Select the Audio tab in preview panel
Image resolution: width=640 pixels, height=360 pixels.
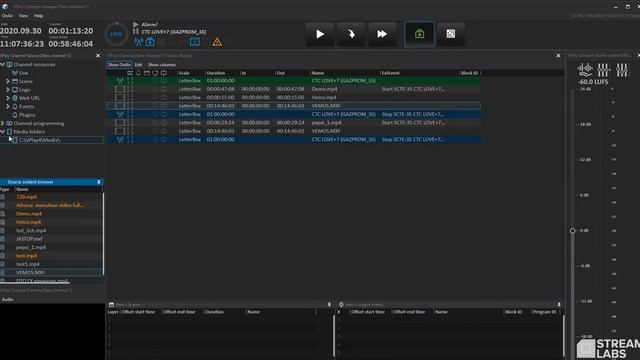click(7, 300)
